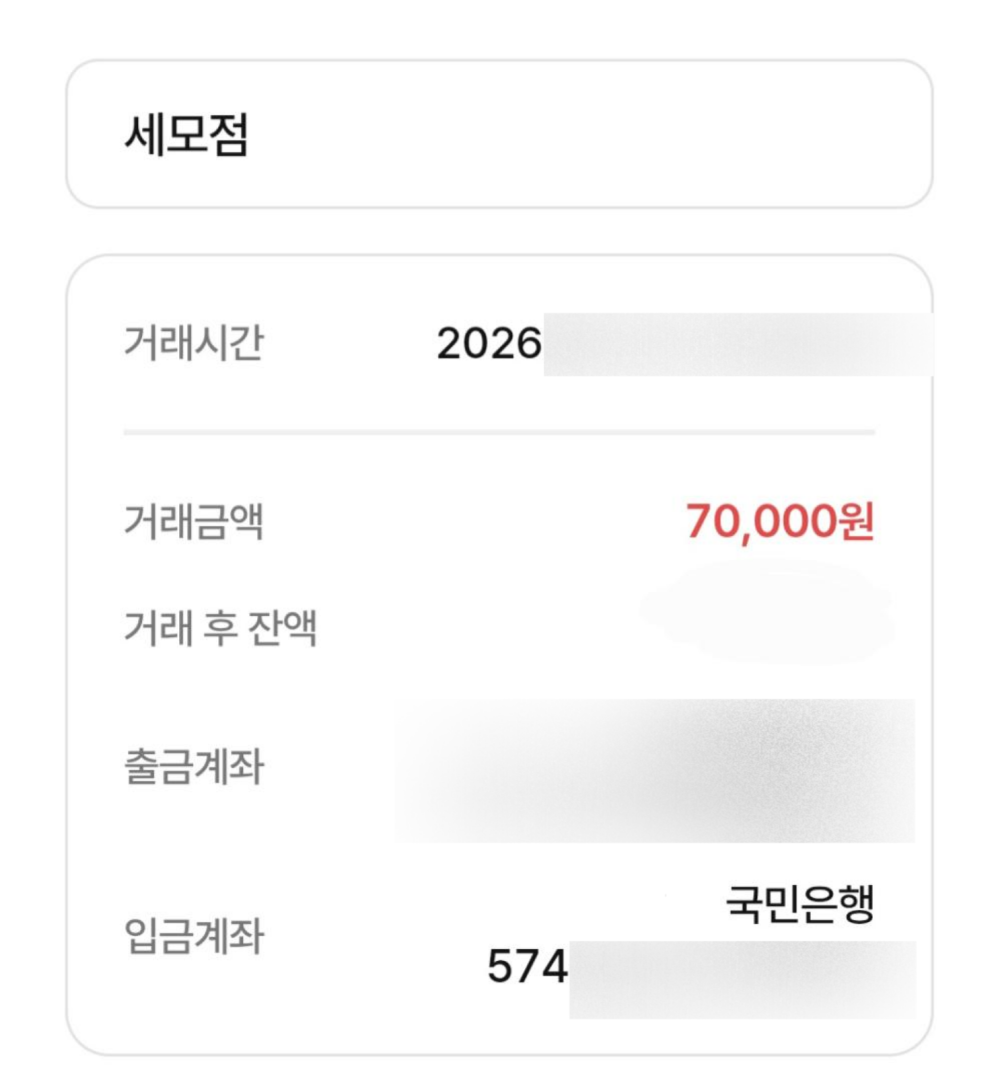Click the blurred withdrawal account details
The height and width of the screenshot is (1076, 1000).
655,770
